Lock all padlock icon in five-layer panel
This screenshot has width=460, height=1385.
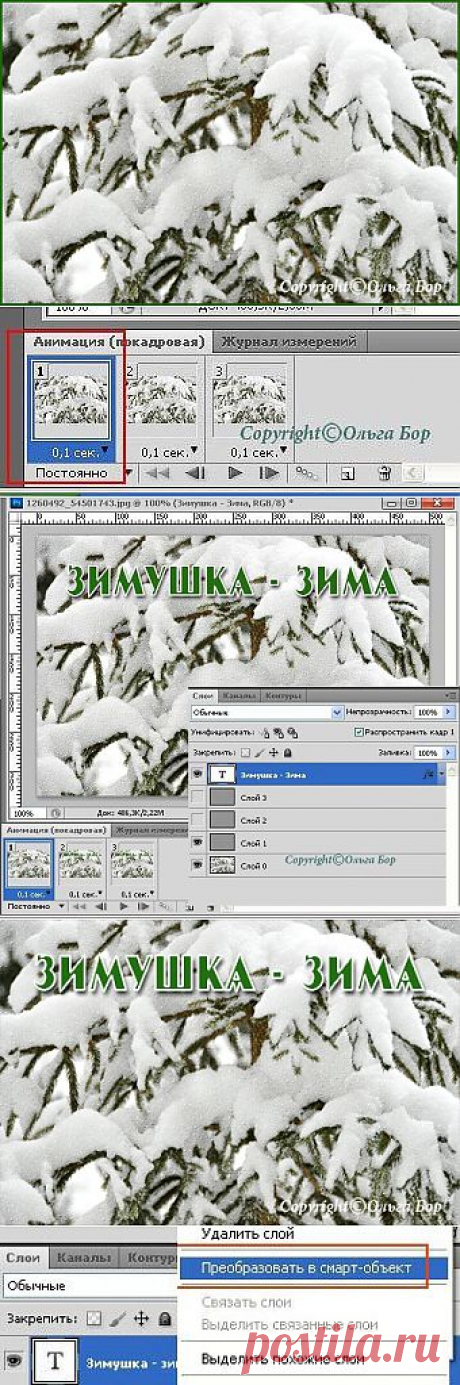pos(287,752)
